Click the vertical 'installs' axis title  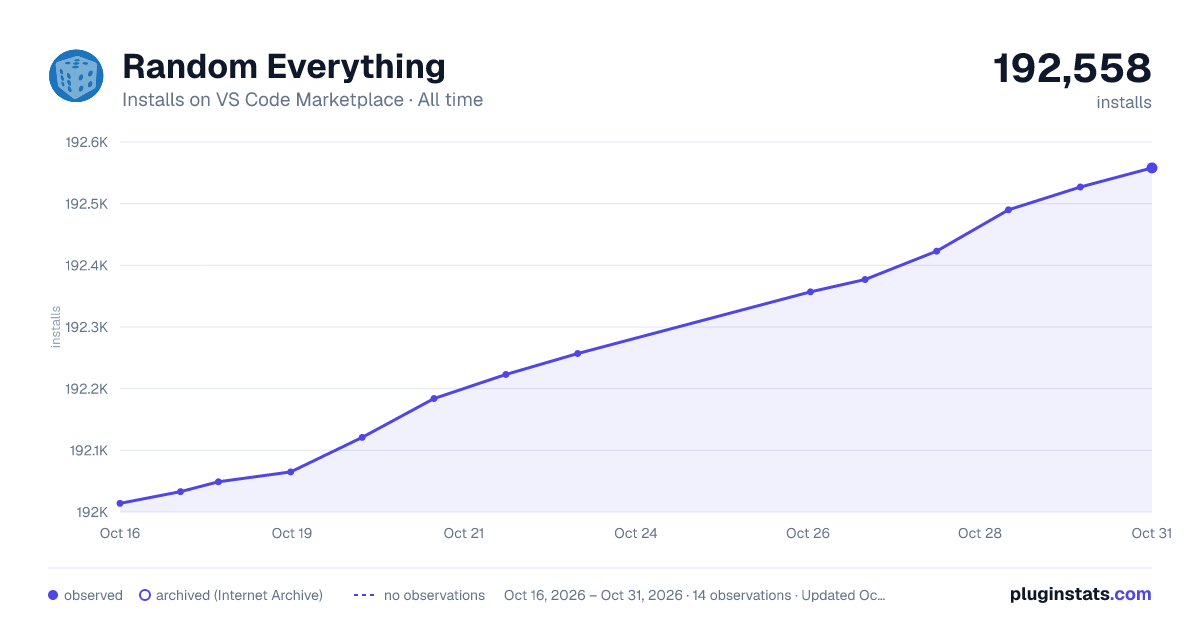pyautogui.click(x=56, y=327)
